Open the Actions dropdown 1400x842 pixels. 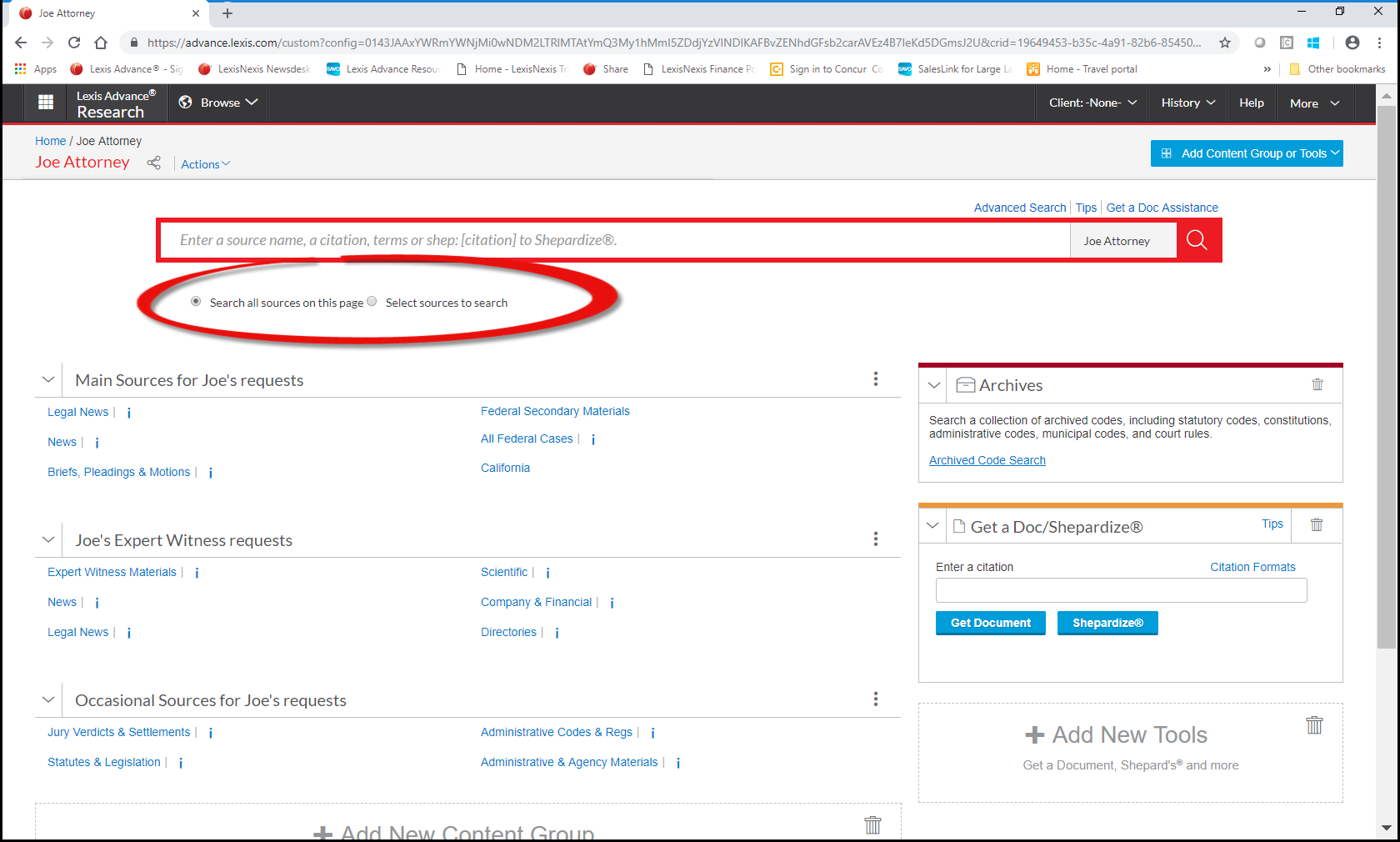coord(205,164)
